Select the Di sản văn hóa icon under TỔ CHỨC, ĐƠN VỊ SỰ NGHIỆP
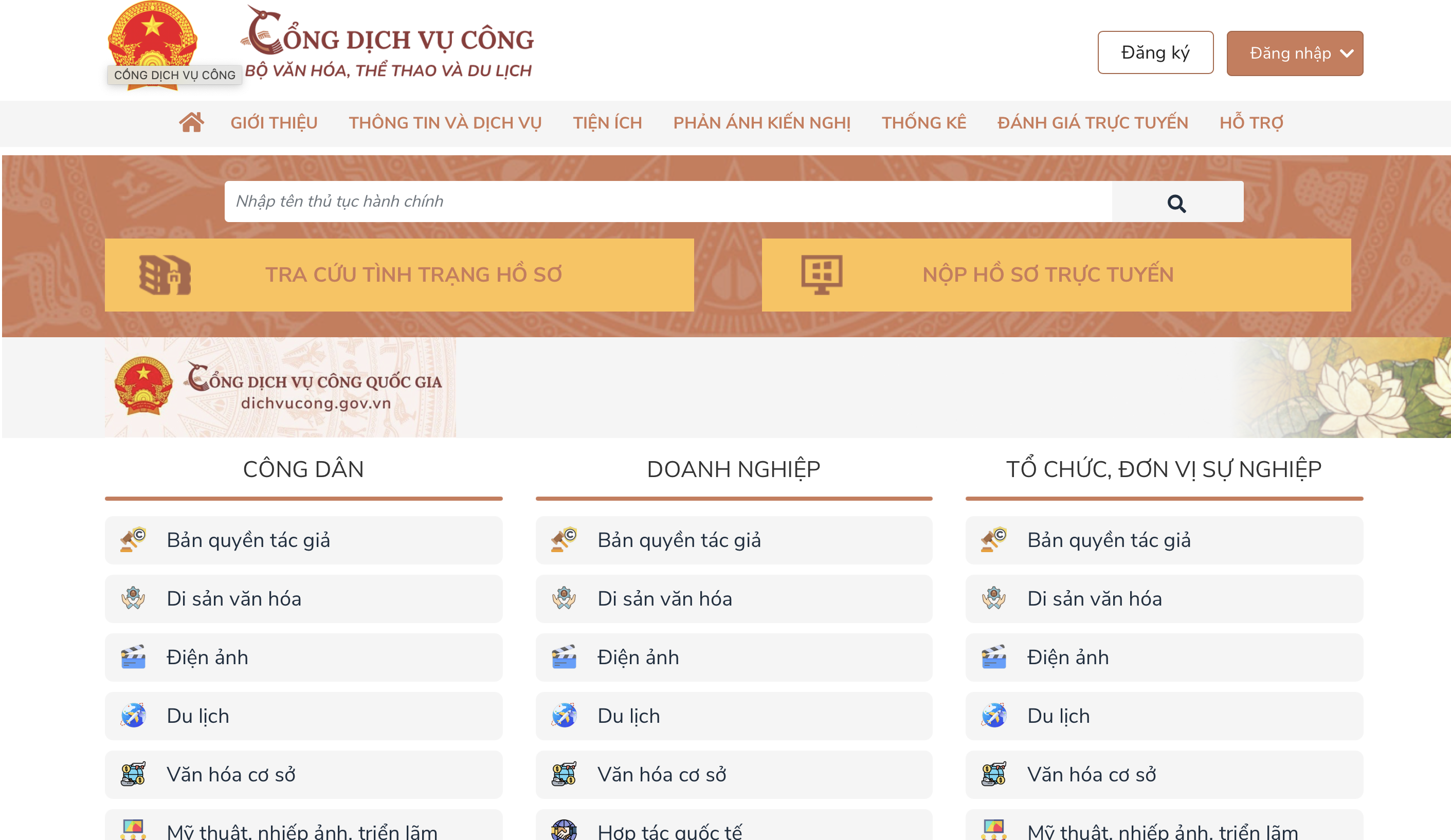 pyautogui.click(x=993, y=599)
